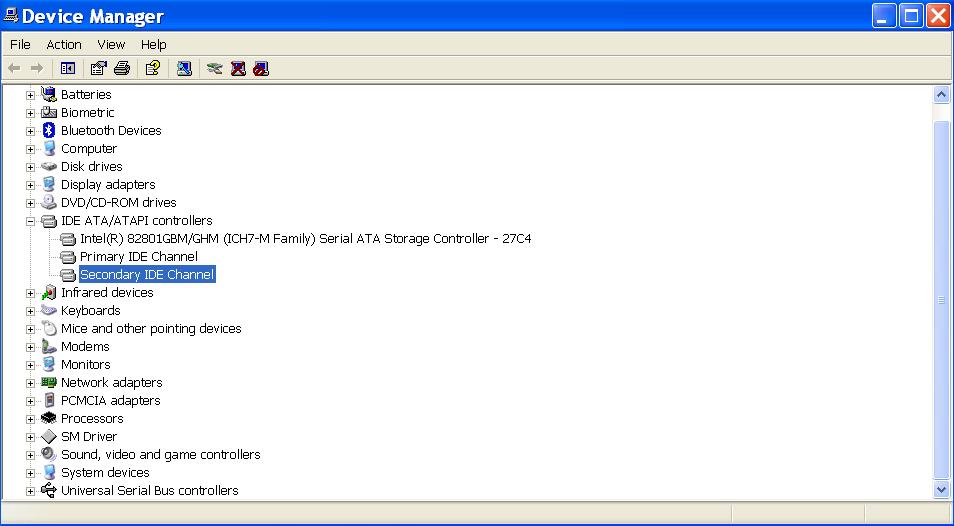Select the Computer label
Image resolution: width=954 pixels, height=526 pixels.
(x=89, y=148)
